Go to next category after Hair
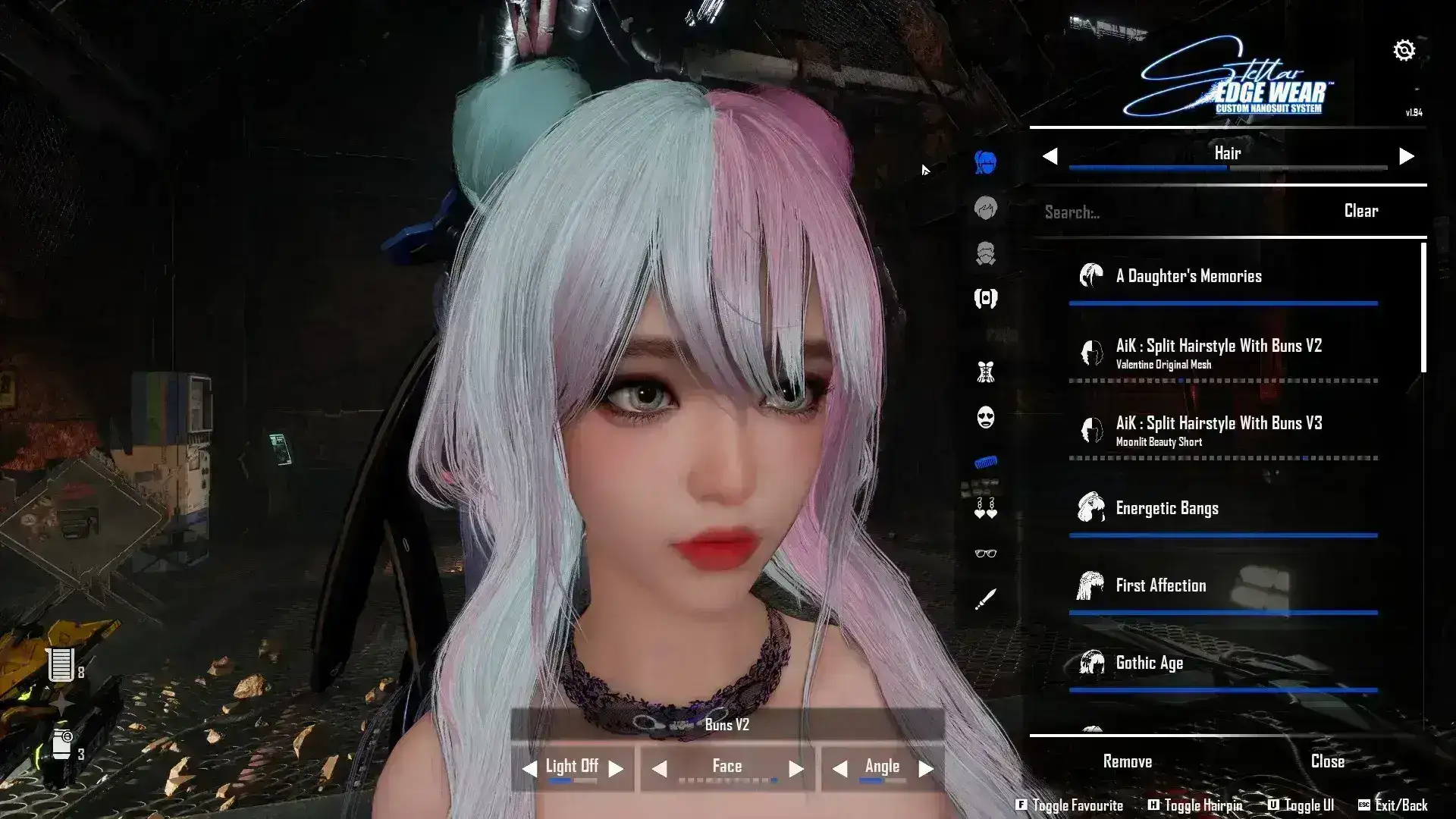Screen dimensions: 1456x819 [x=1406, y=156]
